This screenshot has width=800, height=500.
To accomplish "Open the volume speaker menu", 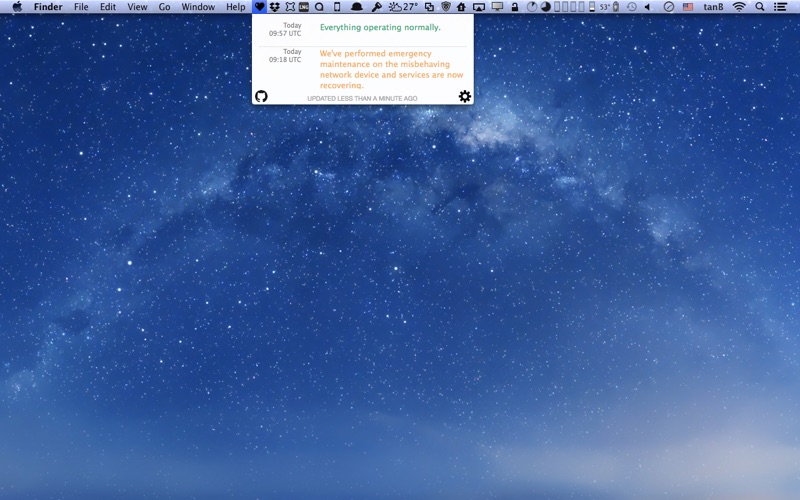I will pyautogui.click(x=647, y=7).
